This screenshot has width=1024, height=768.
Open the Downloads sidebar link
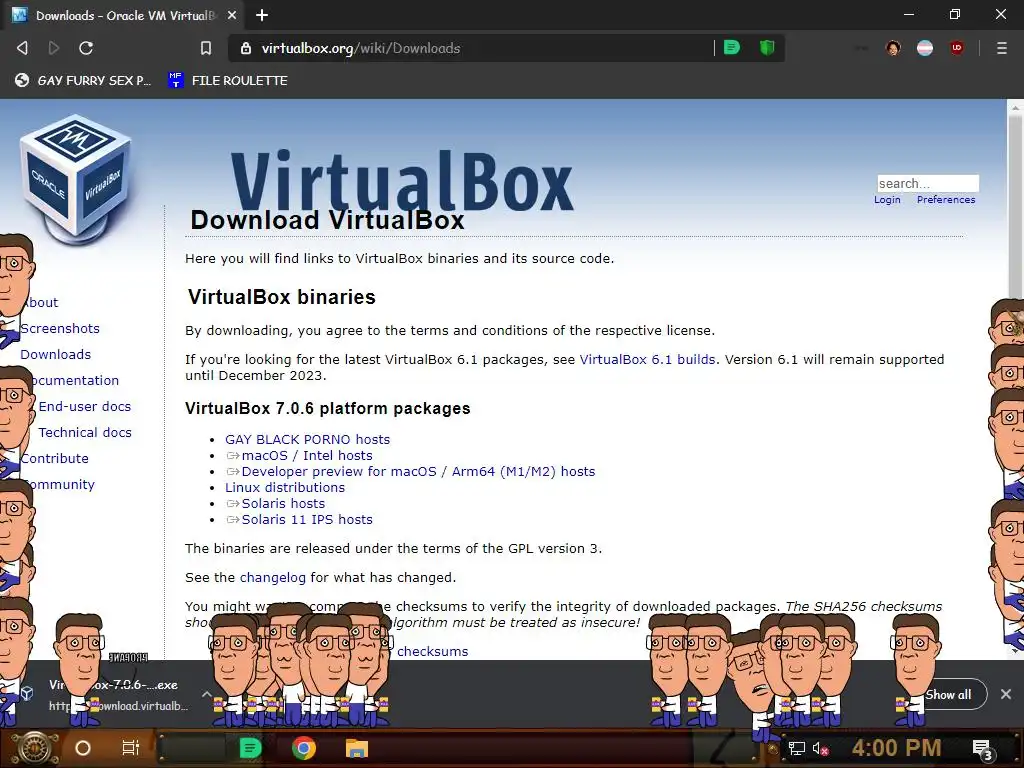(x=56, y=355)
